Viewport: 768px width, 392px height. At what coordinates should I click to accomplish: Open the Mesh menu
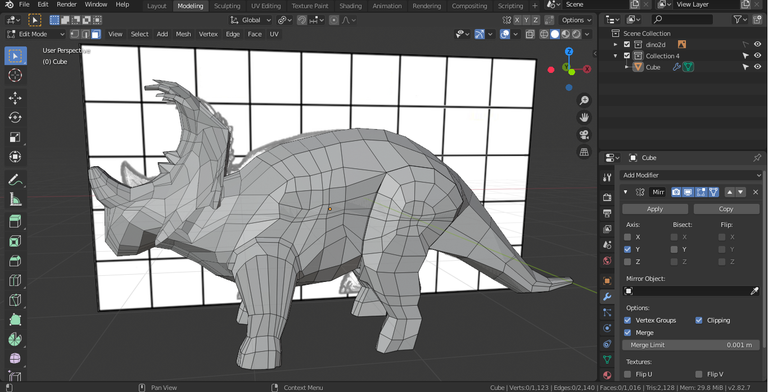(x=183, y=34)
